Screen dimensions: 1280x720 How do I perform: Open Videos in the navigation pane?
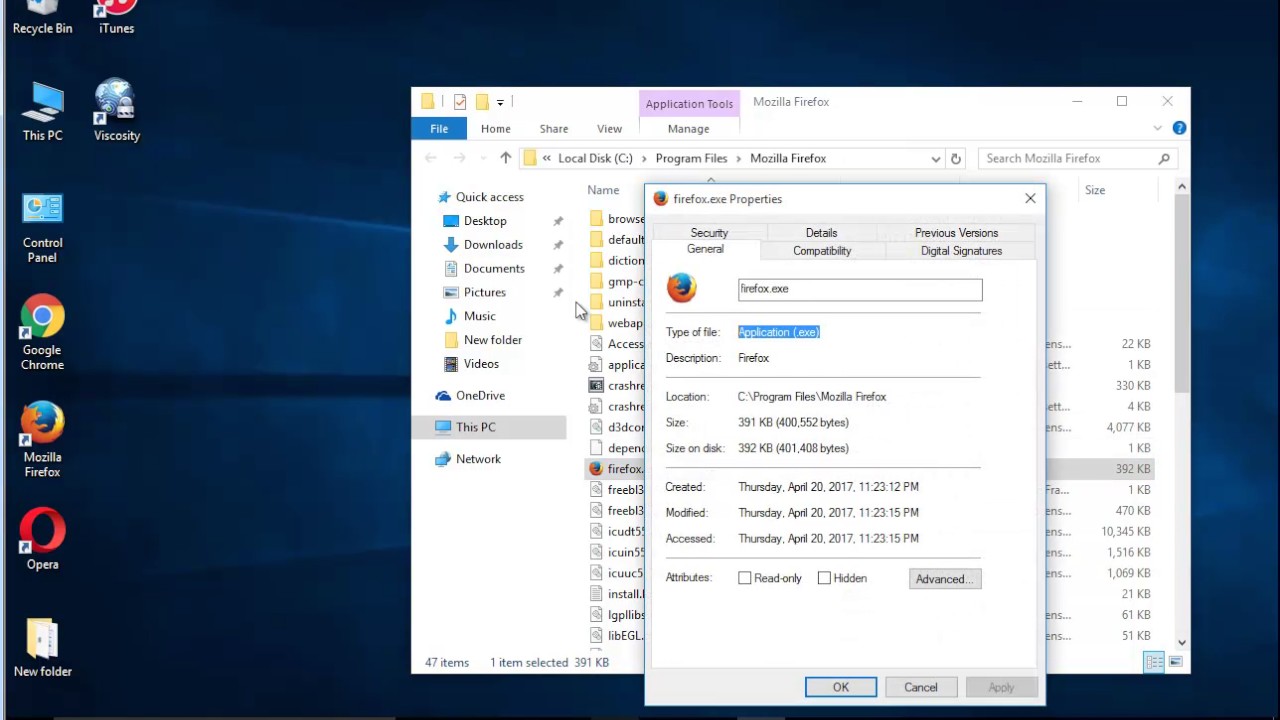[x=481, y=364]
